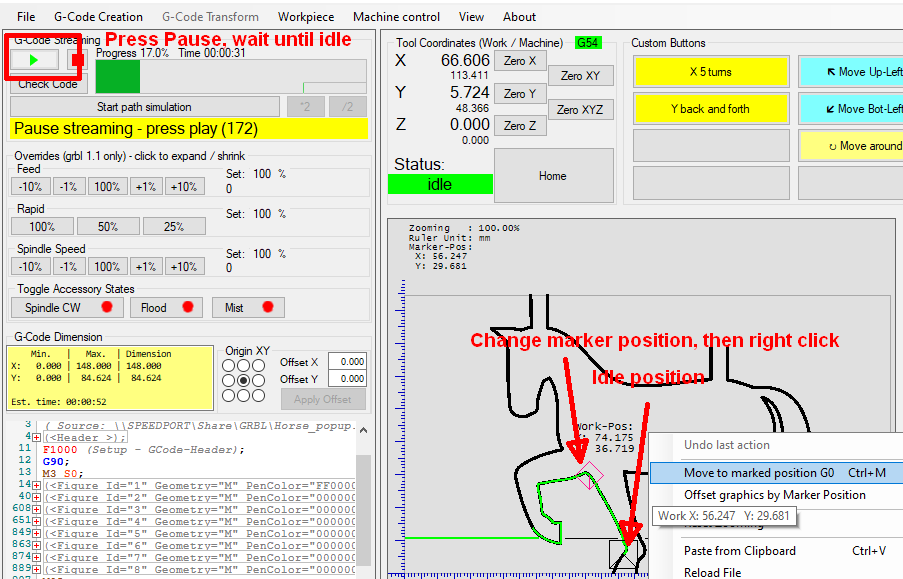Select the center Origin XY radio button
This screenshot has height=579, width=903.
[x=244, y=381]
